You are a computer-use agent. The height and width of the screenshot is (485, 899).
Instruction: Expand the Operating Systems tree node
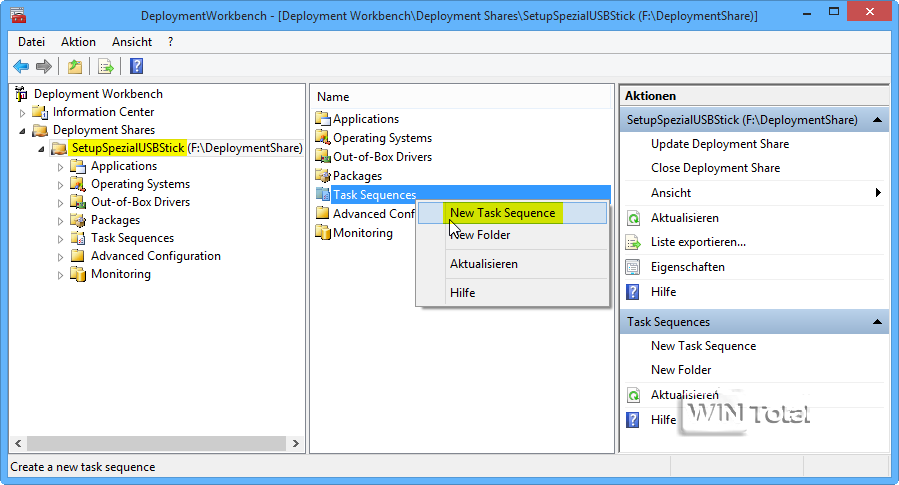[x=60, y=185]
